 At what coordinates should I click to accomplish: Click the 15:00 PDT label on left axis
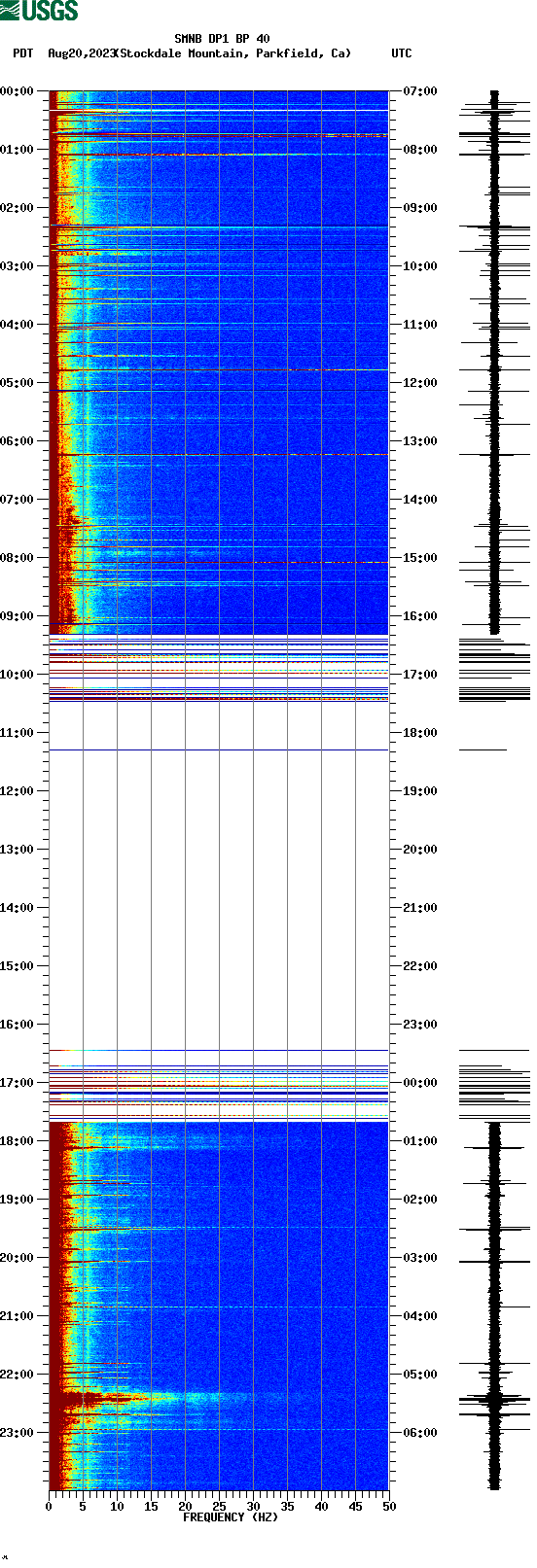pos(17,966)
